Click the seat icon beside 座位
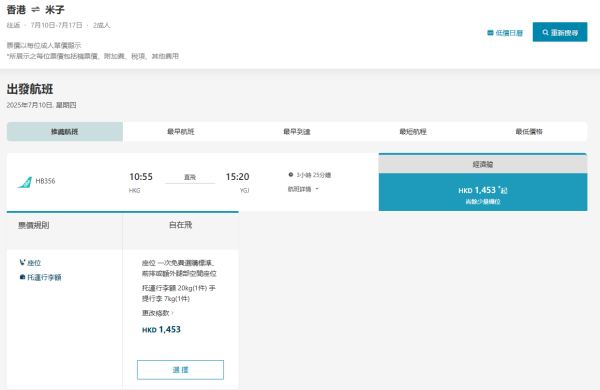Screen dimensions: 600x390 click(22, 263)
